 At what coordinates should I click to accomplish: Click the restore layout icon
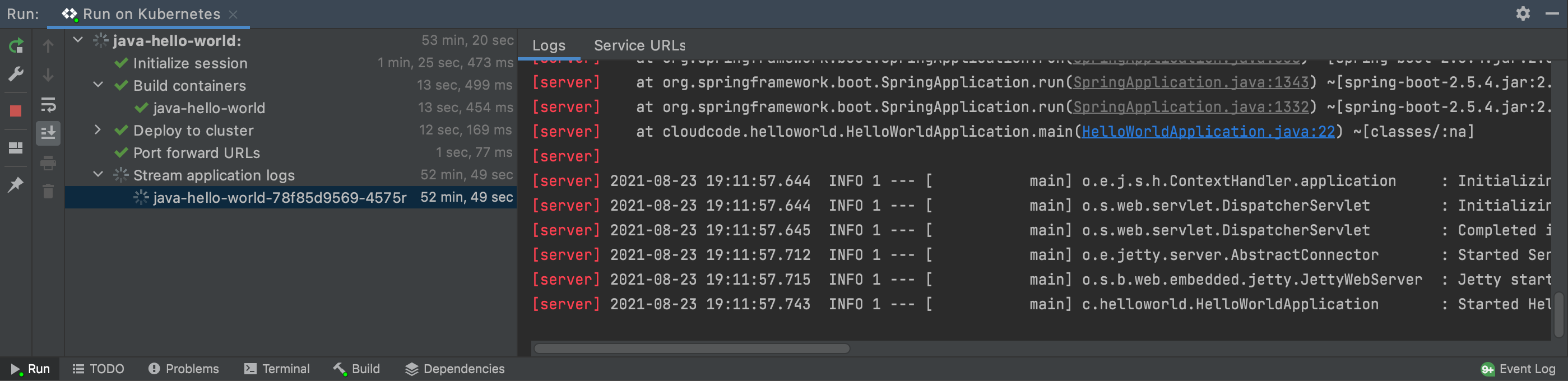16,147
